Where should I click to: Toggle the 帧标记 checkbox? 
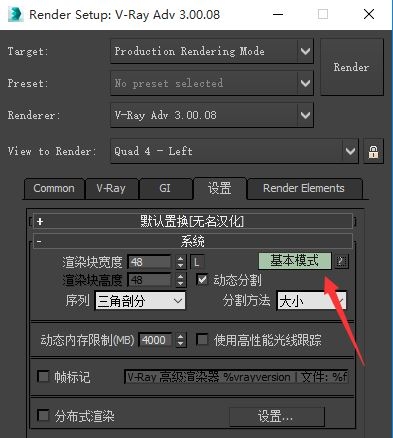pos(43,377)
